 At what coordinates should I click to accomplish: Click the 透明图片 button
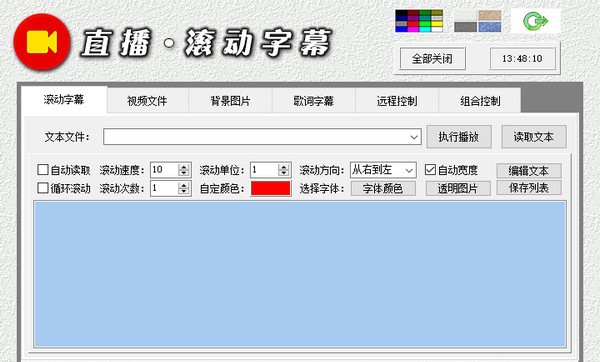458,188
